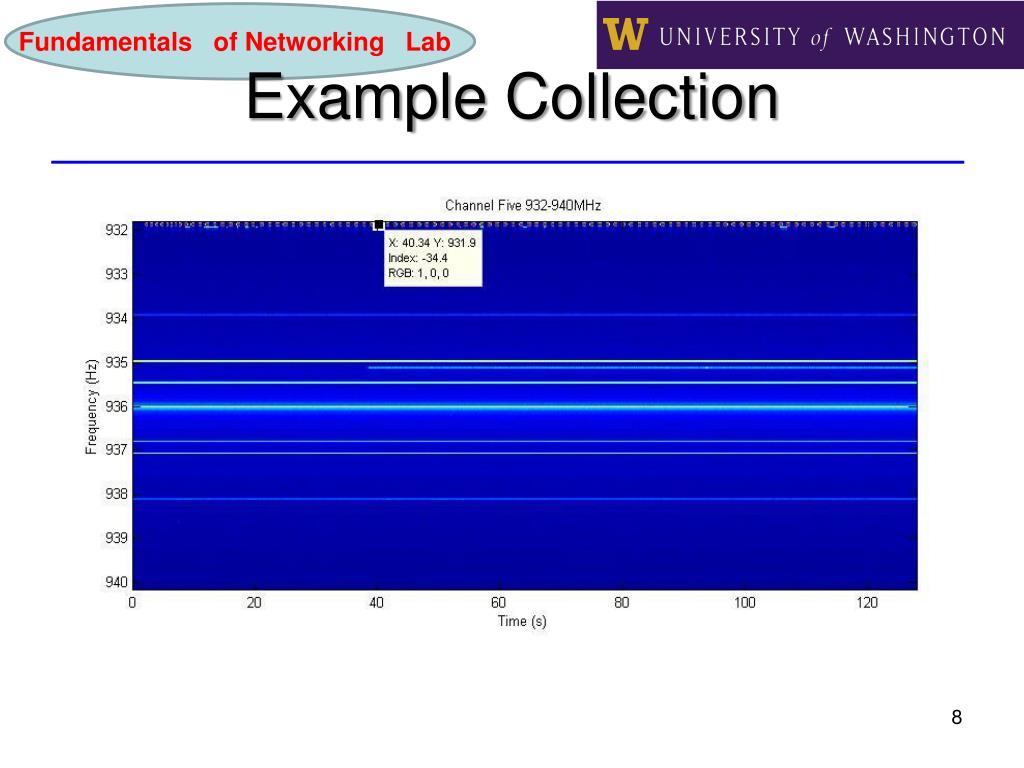Click the bright cyan band at 936 MHz
1024x768 pixels.
click(x=524, y=407)
